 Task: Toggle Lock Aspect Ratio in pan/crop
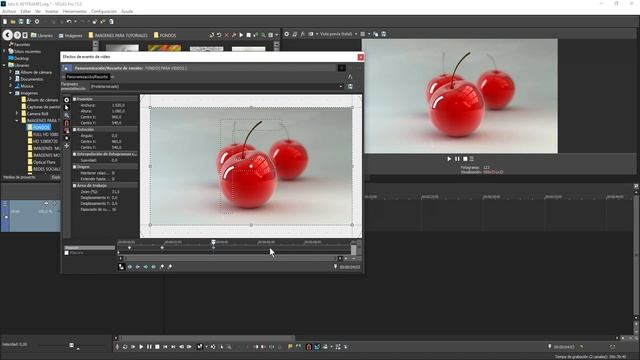67,131
